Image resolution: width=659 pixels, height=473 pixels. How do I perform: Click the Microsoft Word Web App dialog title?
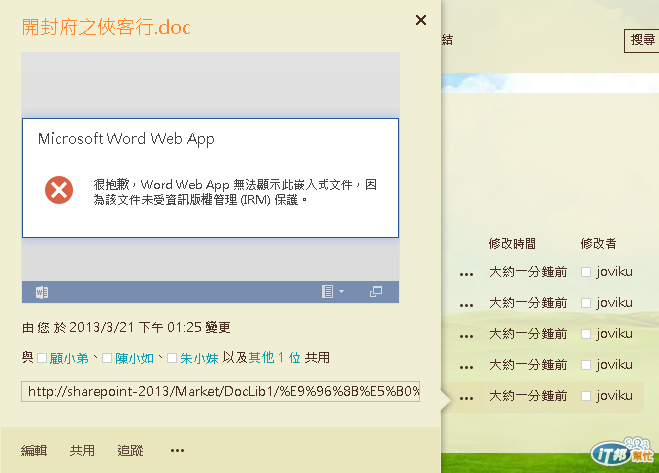[x=126, y=138]
